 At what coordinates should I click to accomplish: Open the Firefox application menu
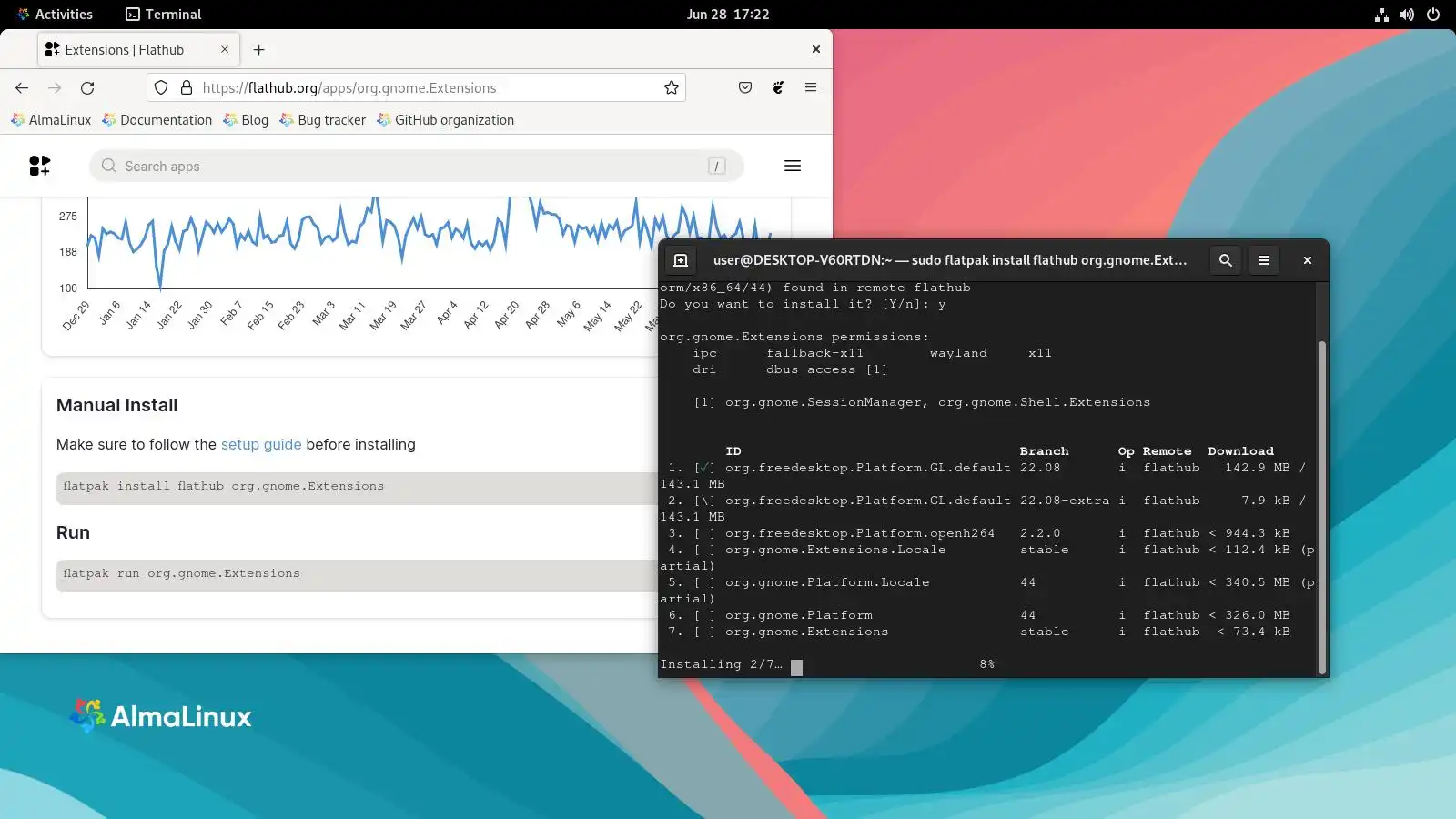811,88
